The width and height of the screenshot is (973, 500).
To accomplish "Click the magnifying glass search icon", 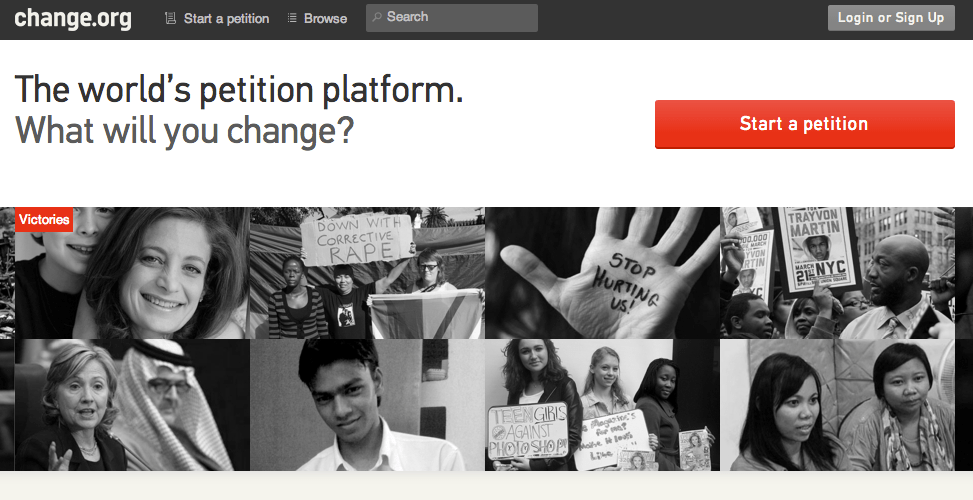I will [x=377, y=18].
